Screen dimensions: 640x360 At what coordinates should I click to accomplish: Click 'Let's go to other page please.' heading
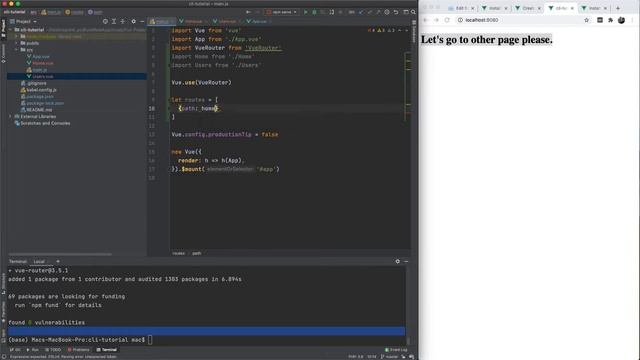click(x=487, y=40)
